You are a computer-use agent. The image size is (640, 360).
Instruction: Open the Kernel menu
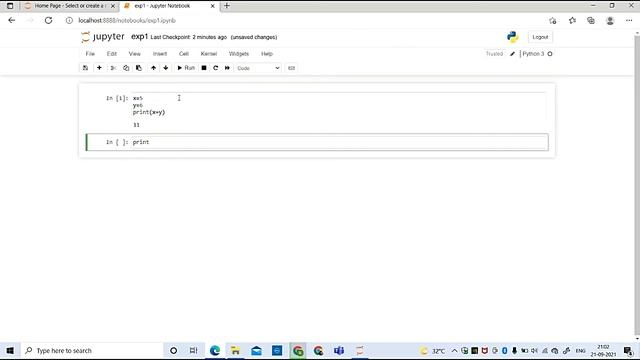coord(209,54)
